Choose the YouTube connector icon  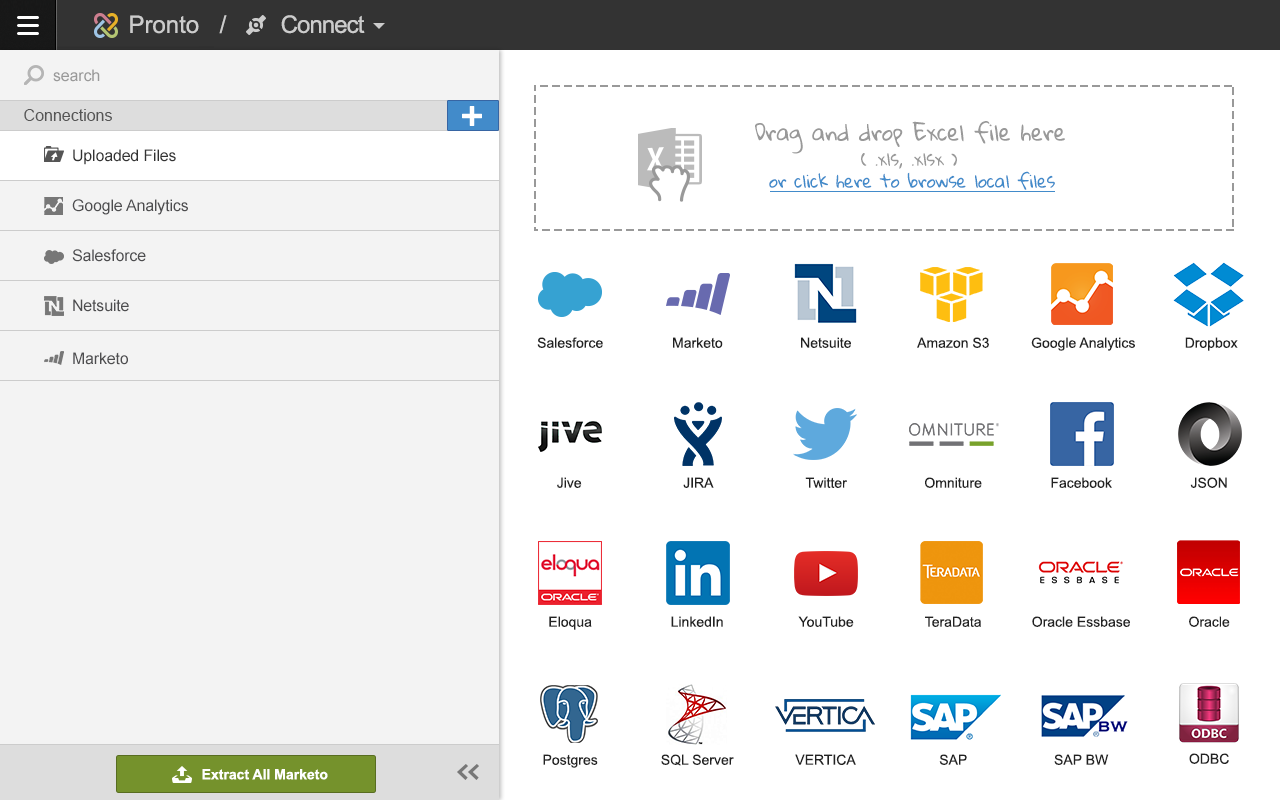(826, 573)
